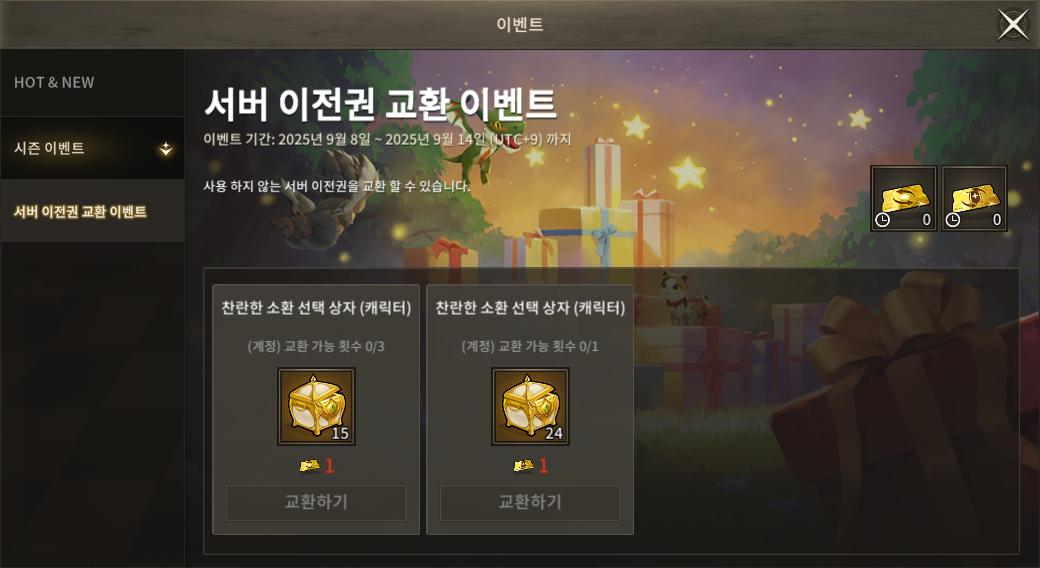Image resolution: width=1040 pixels, height=568 pixels.
Task: Click the 교환 가능 횟수 0/1 label
Action: coord(530,346)
